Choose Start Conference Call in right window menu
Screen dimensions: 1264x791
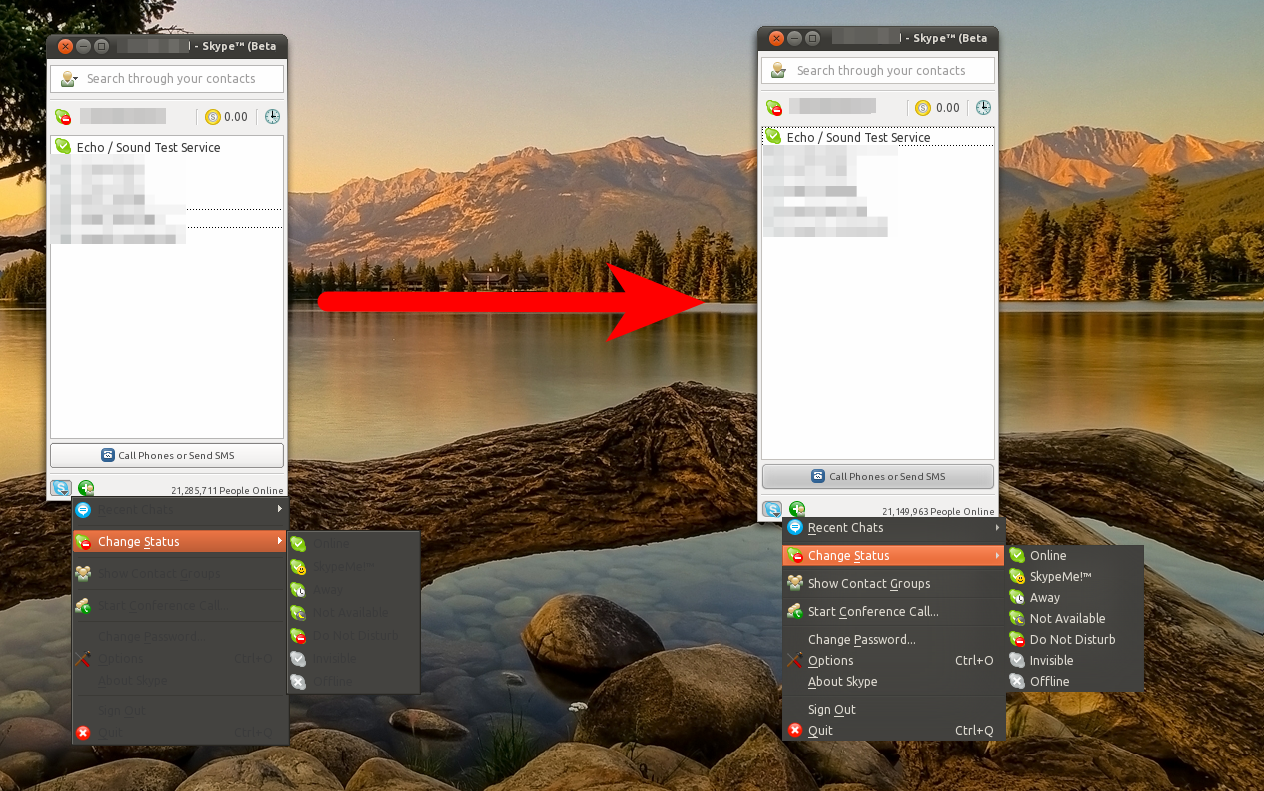(x=894, y=611)
